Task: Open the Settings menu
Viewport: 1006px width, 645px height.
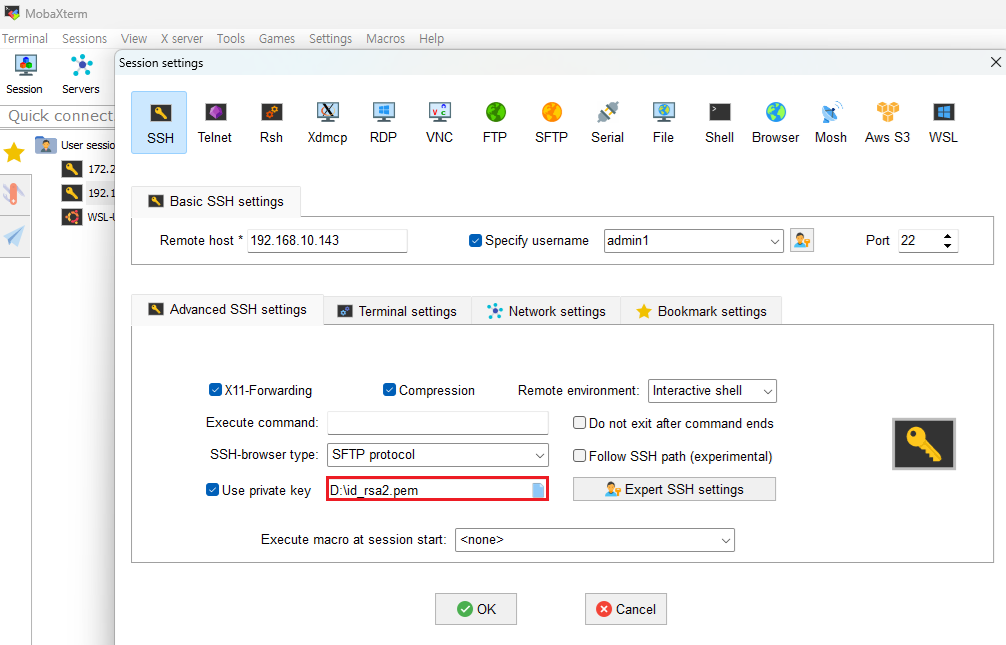Action: [x=330, y=39]
